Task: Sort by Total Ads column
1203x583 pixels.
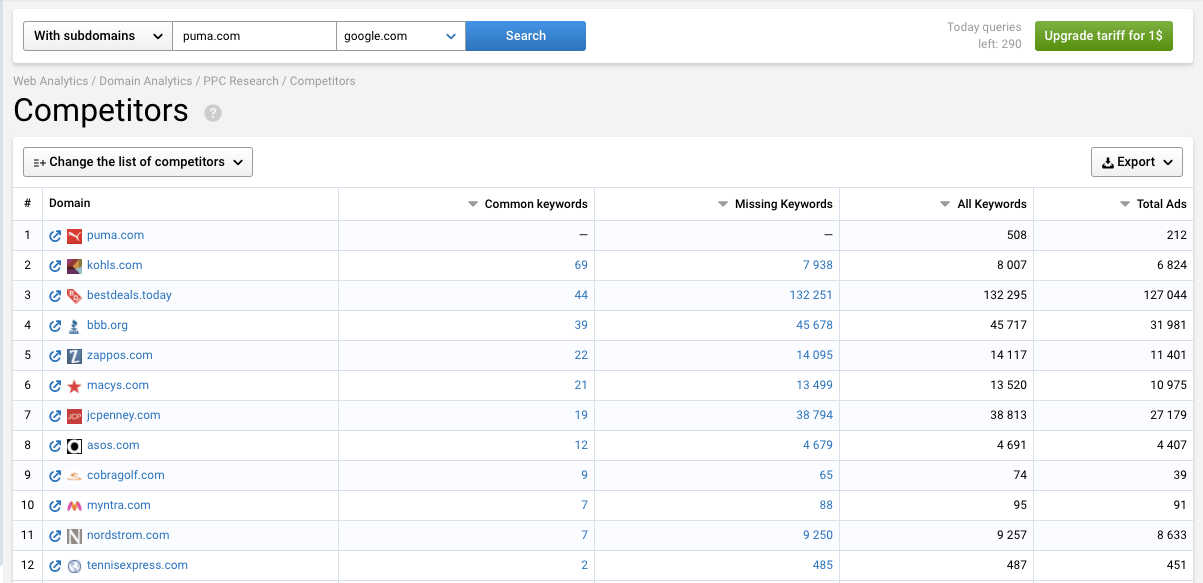Action: 1153,204
